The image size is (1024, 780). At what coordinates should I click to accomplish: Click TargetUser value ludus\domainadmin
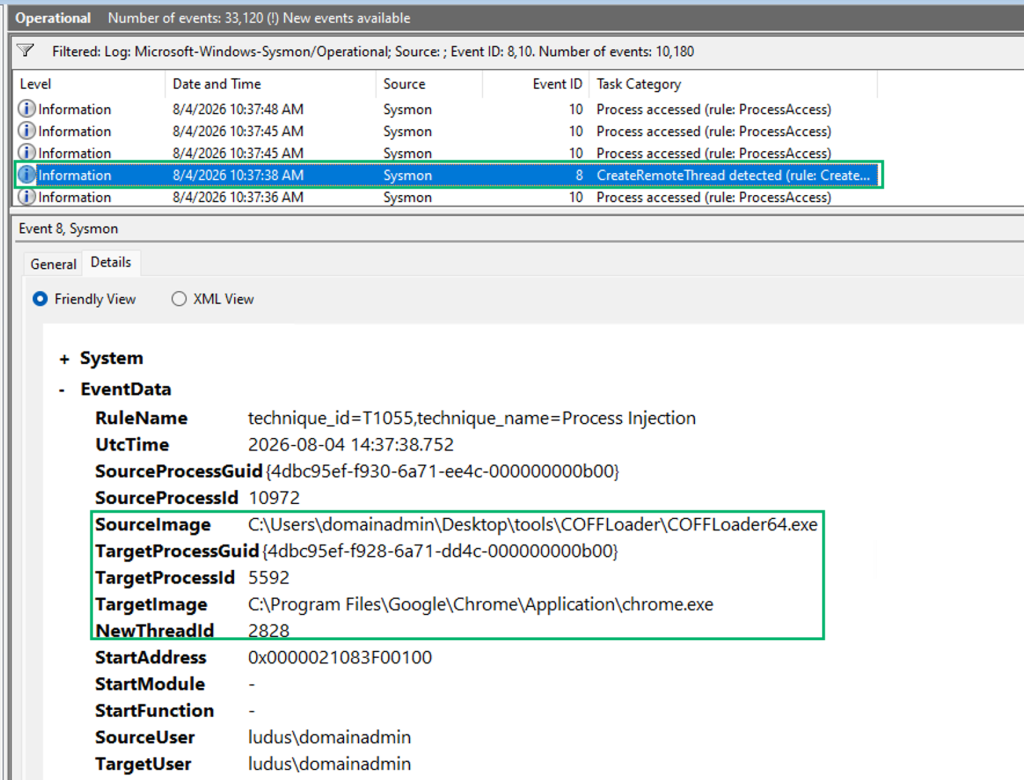pyautogui.click(x=329, y=764)
